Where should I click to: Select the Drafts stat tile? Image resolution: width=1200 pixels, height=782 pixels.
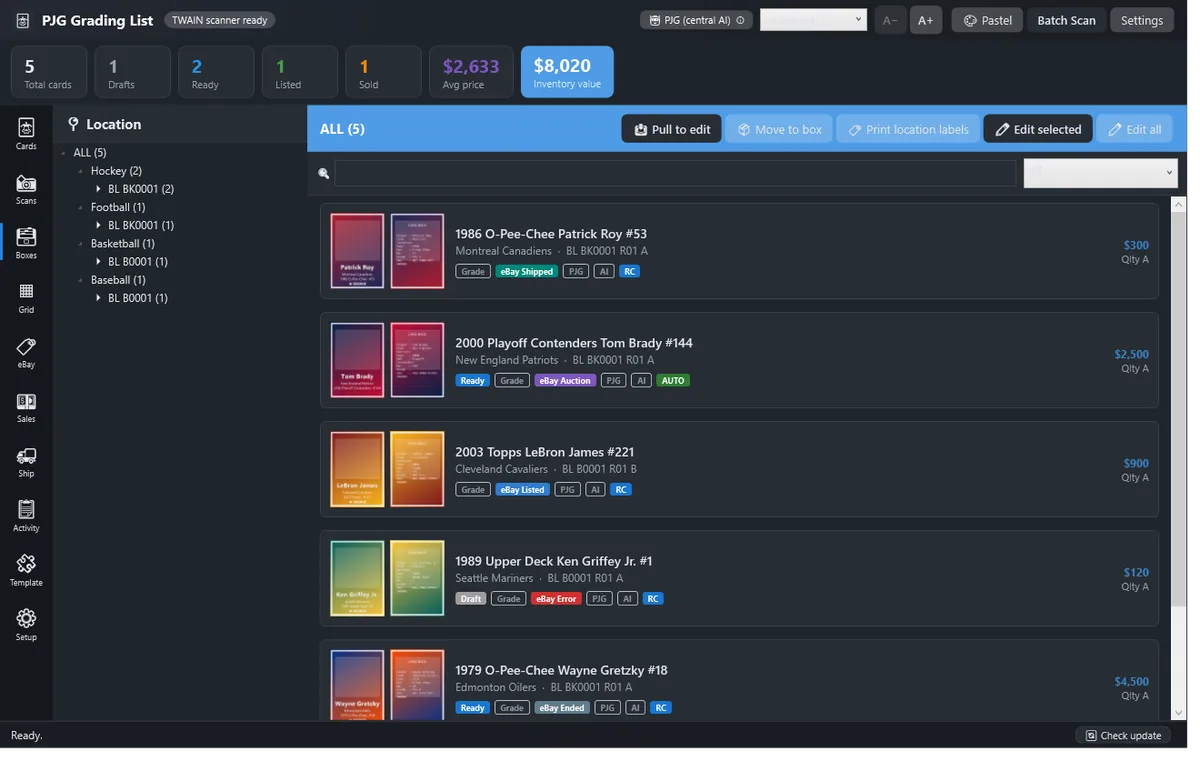coord(132,72)
